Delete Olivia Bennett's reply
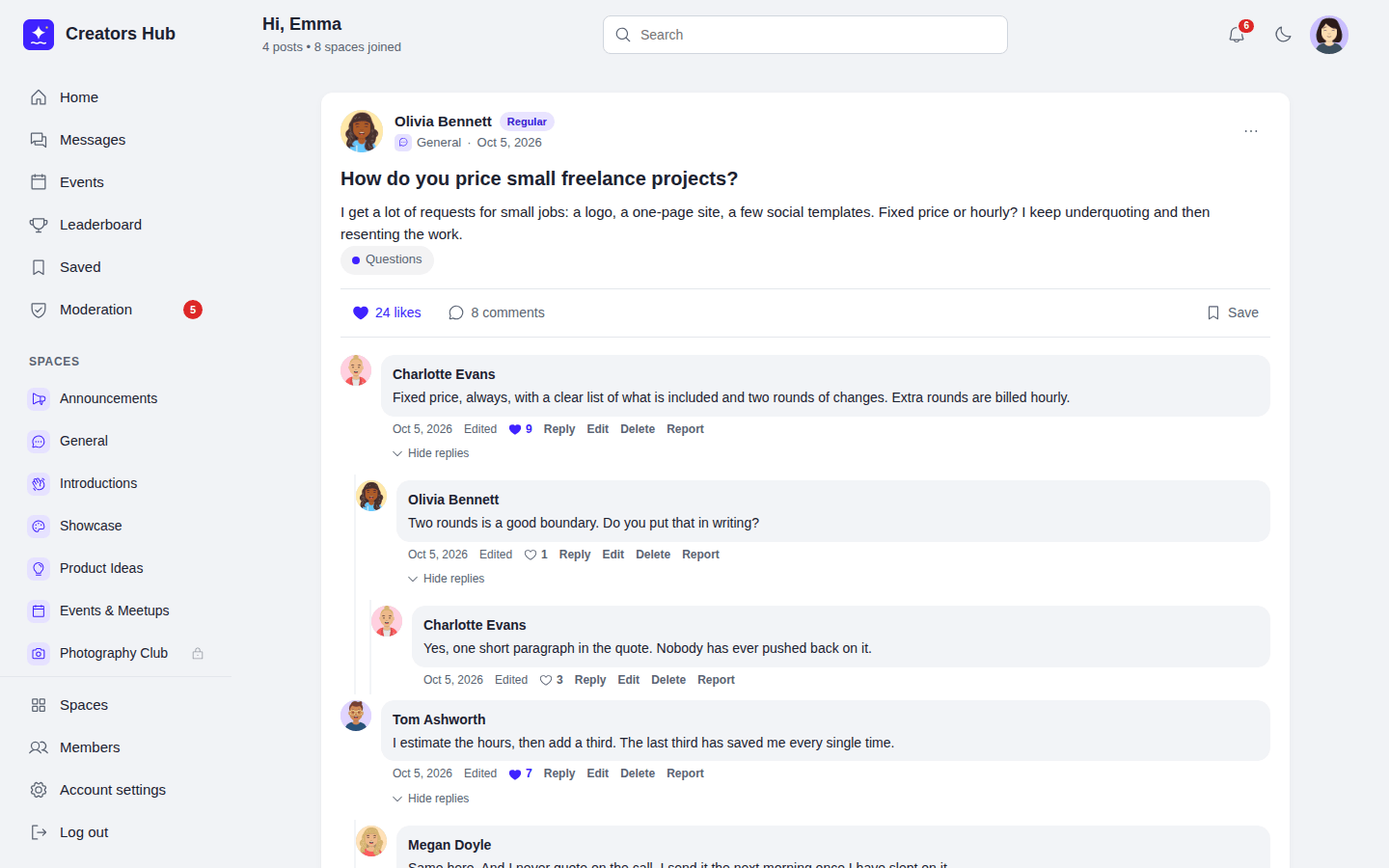This screenshot has width=1389, height=868. [653, 555]
